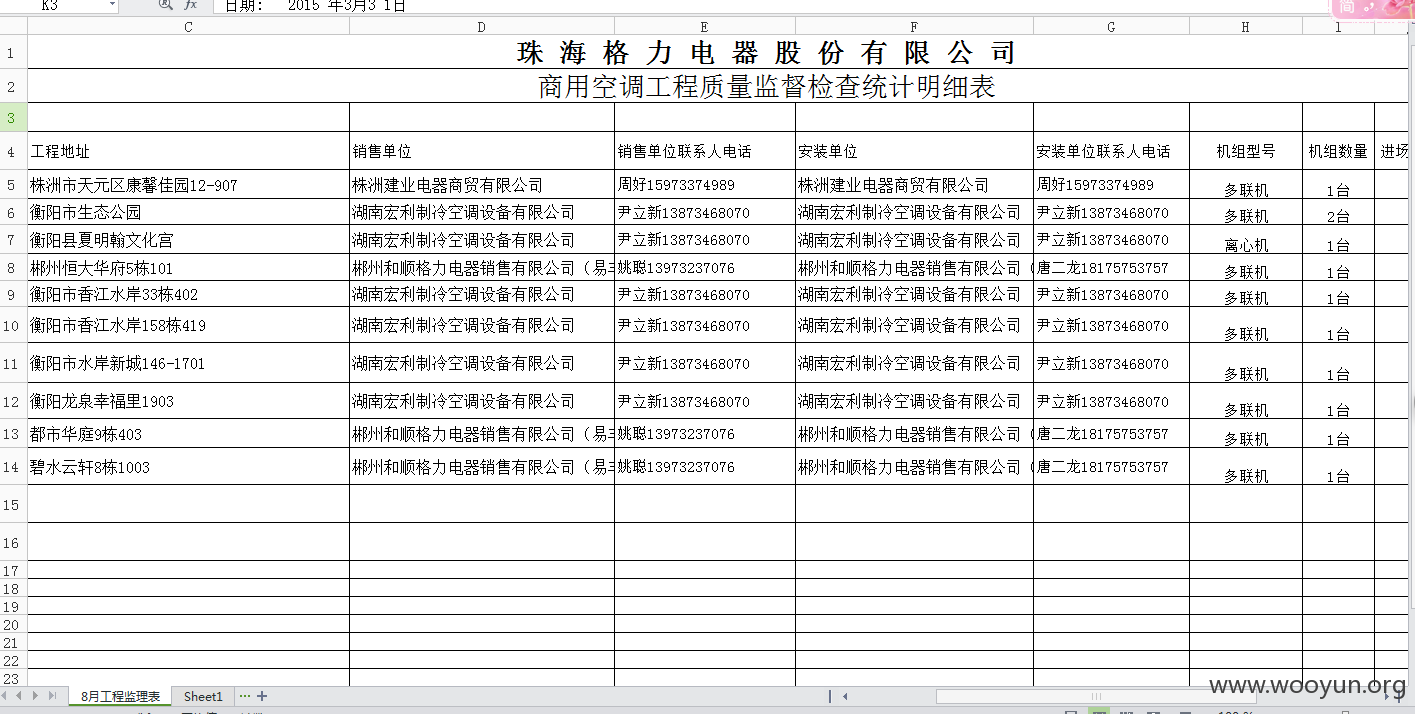Select cell 衡阳市生态公园
Screen dimensions: 1415x714
(x=188, y=212)
